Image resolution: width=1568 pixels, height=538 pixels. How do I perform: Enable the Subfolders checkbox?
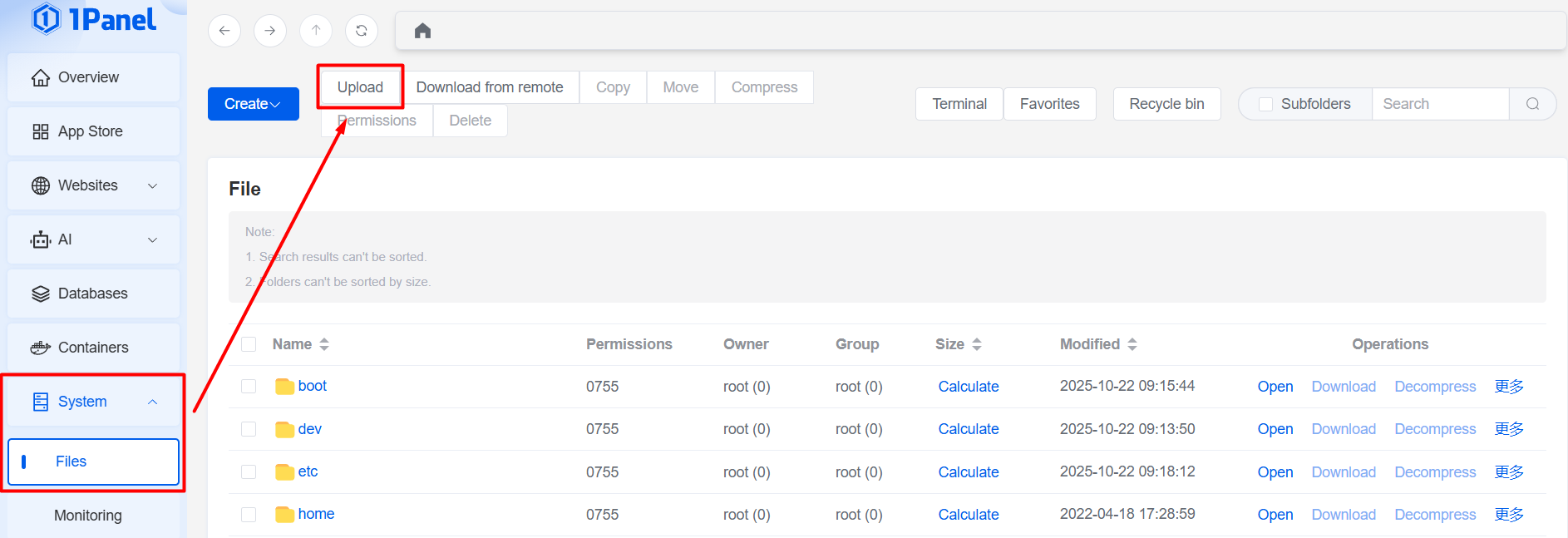[1265, 104]
